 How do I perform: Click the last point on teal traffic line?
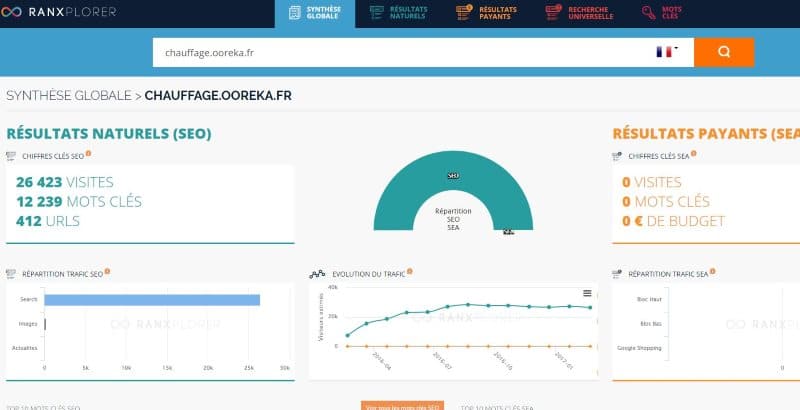pos(590,308)
